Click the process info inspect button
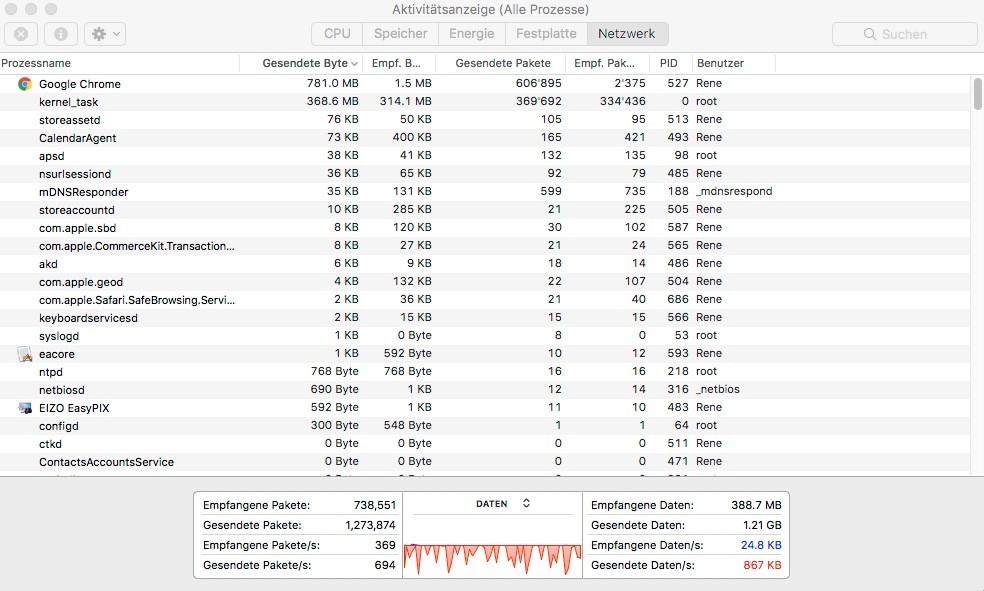The image size is (984, 591). [x=60, y=34]
